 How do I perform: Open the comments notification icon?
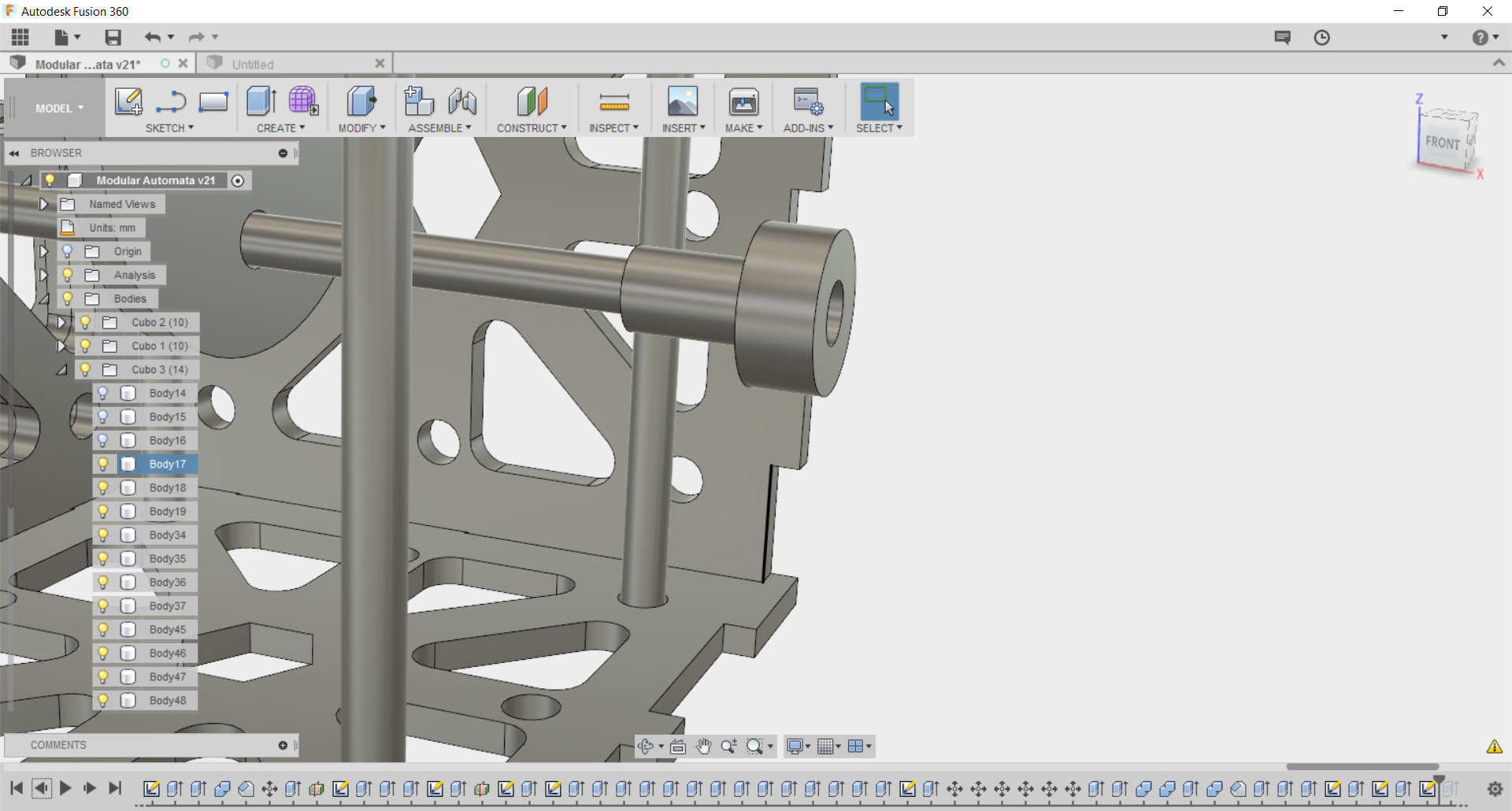click(1283, 38)
